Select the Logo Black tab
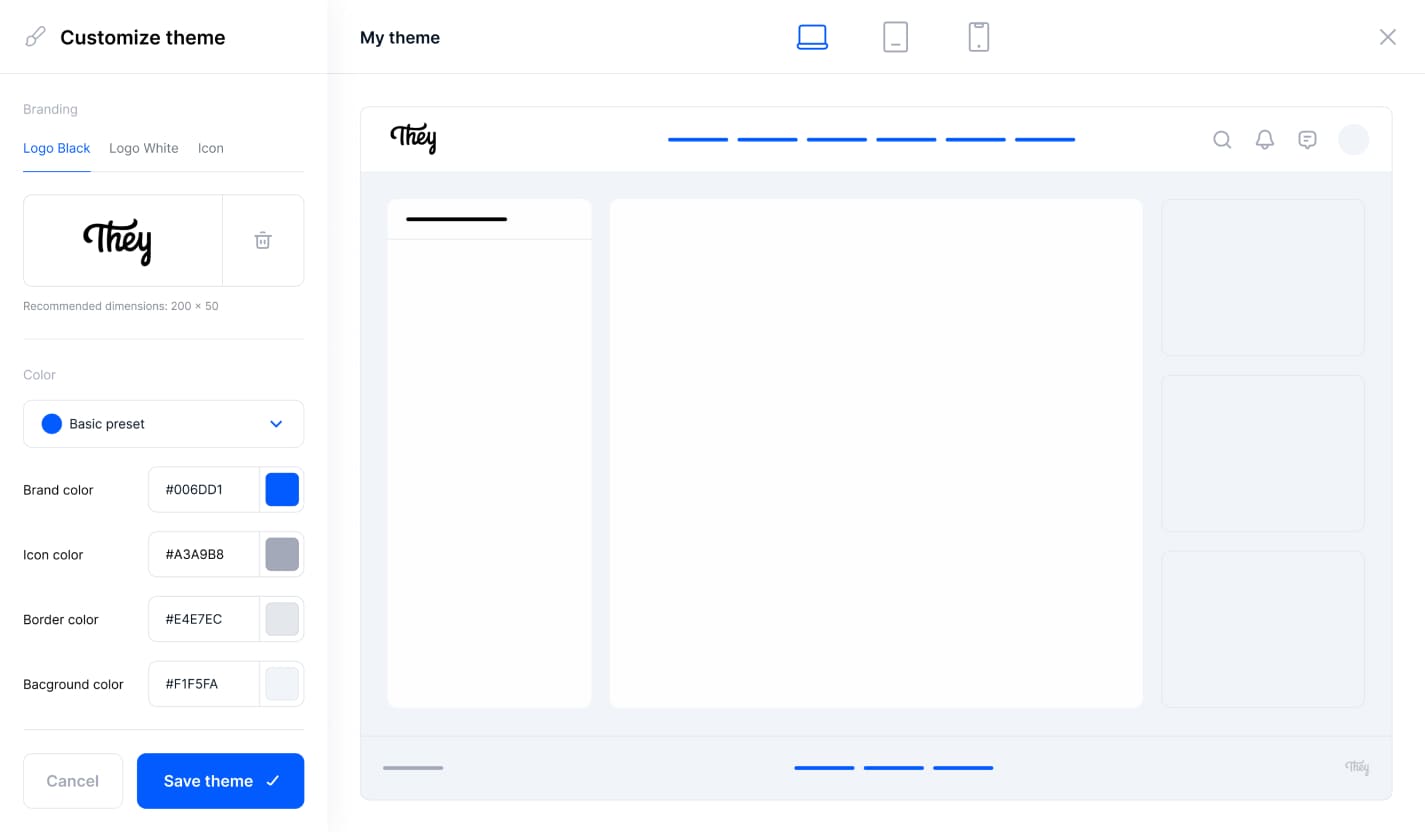 [x=57, y=148]
